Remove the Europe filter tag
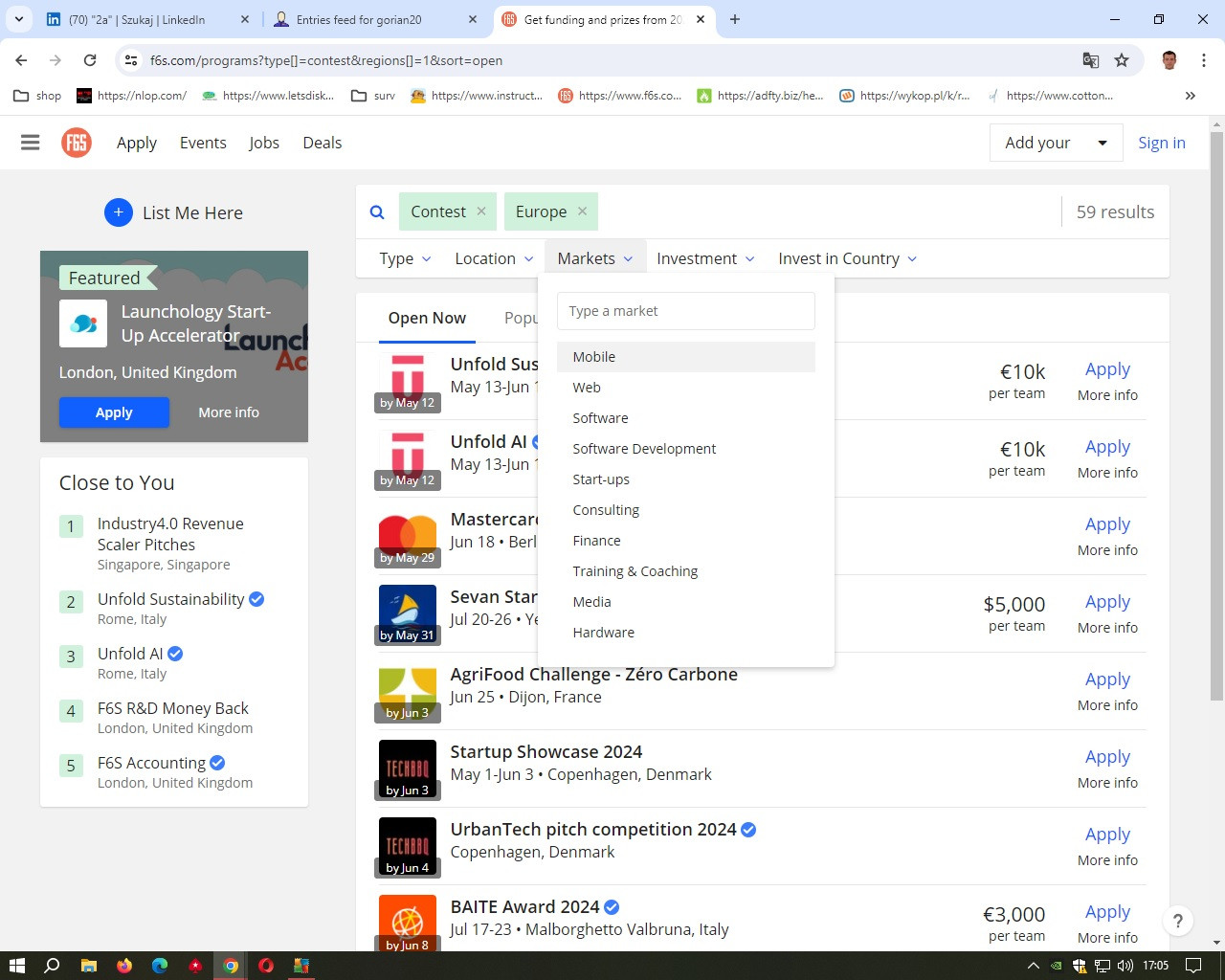The width and height of the screenshot is (1225, 980). point(582,212)
